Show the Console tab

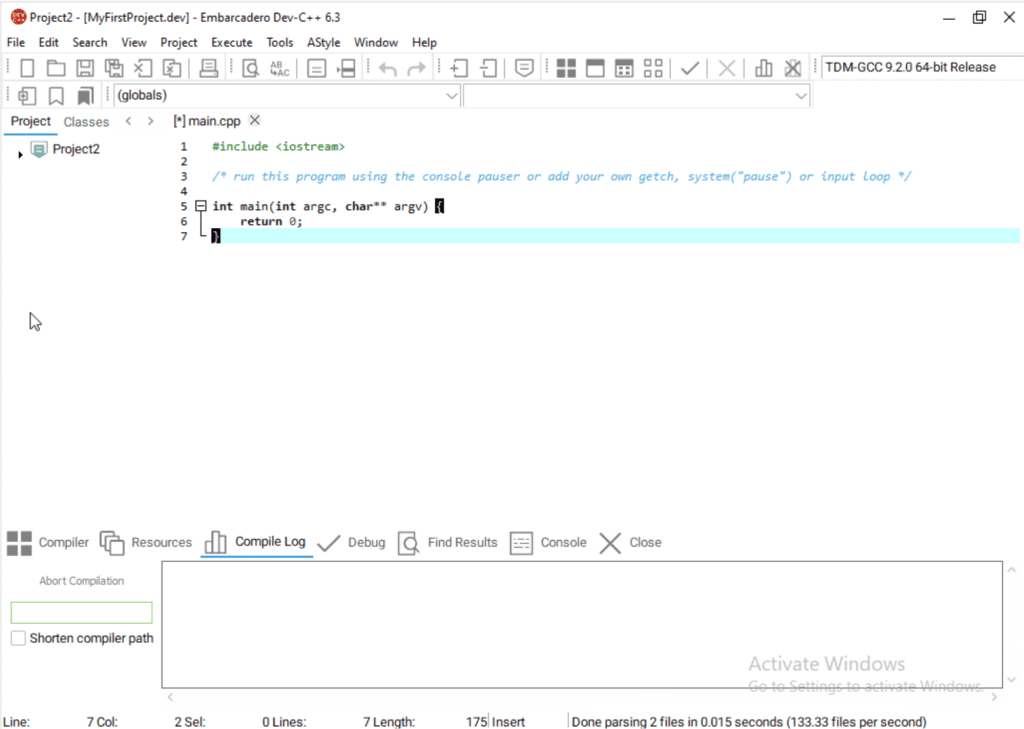click(548, 542)
